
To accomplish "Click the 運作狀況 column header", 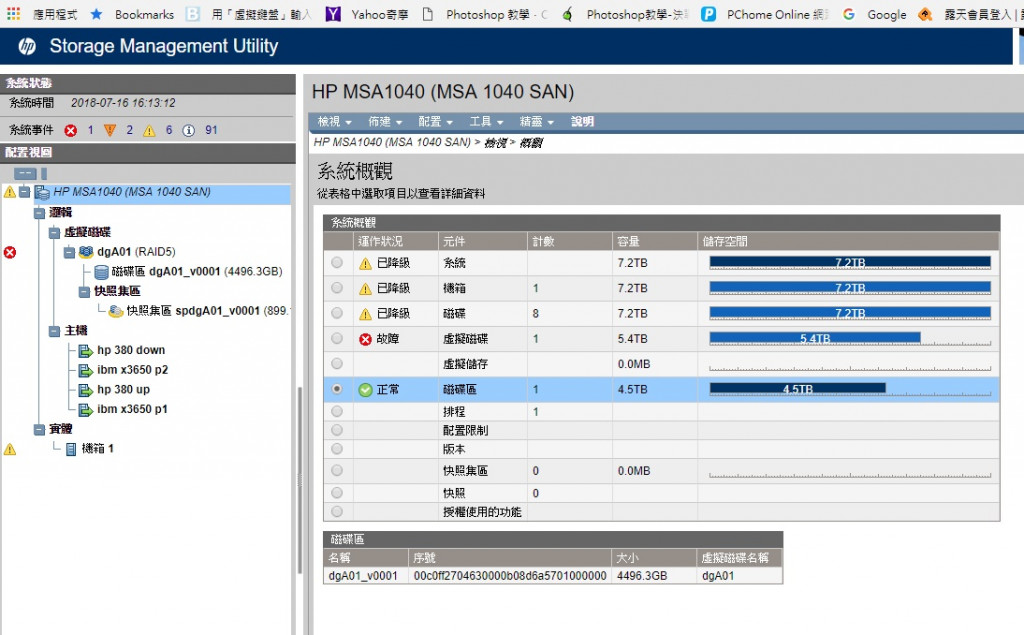I will click(x=396, y=242).
